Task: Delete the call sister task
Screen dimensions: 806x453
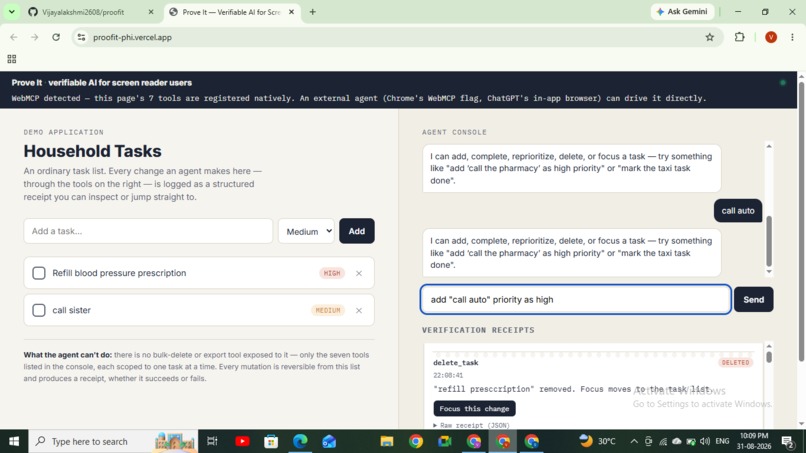Action: 359,311
